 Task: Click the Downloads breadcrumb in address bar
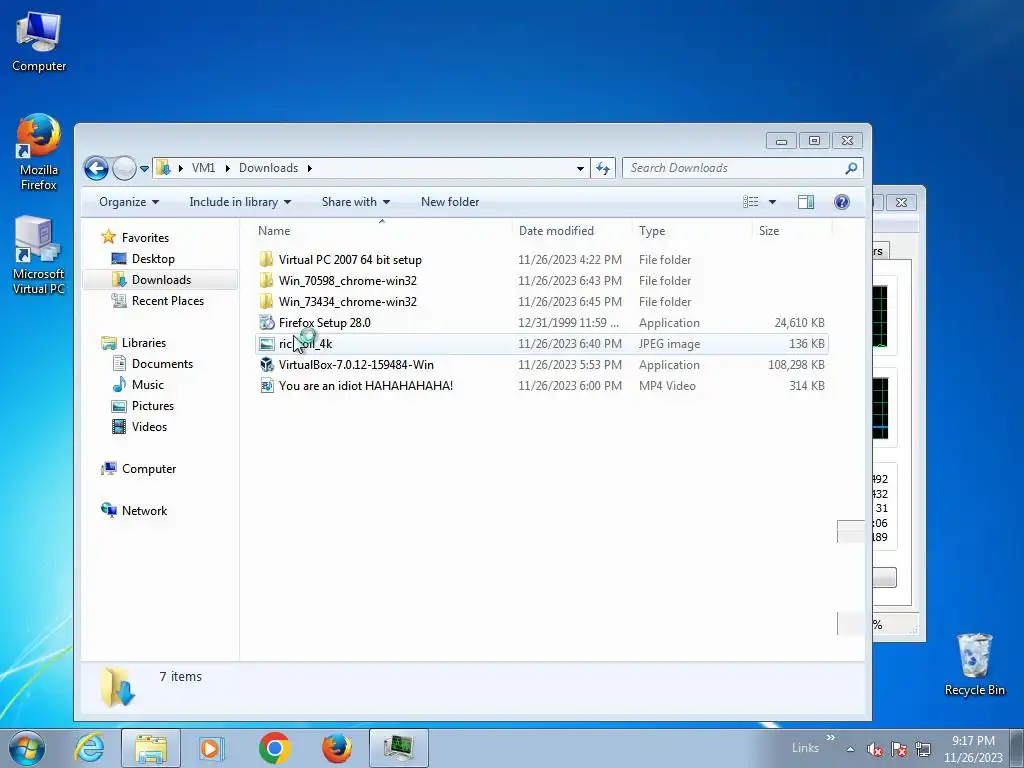(268, 168)
